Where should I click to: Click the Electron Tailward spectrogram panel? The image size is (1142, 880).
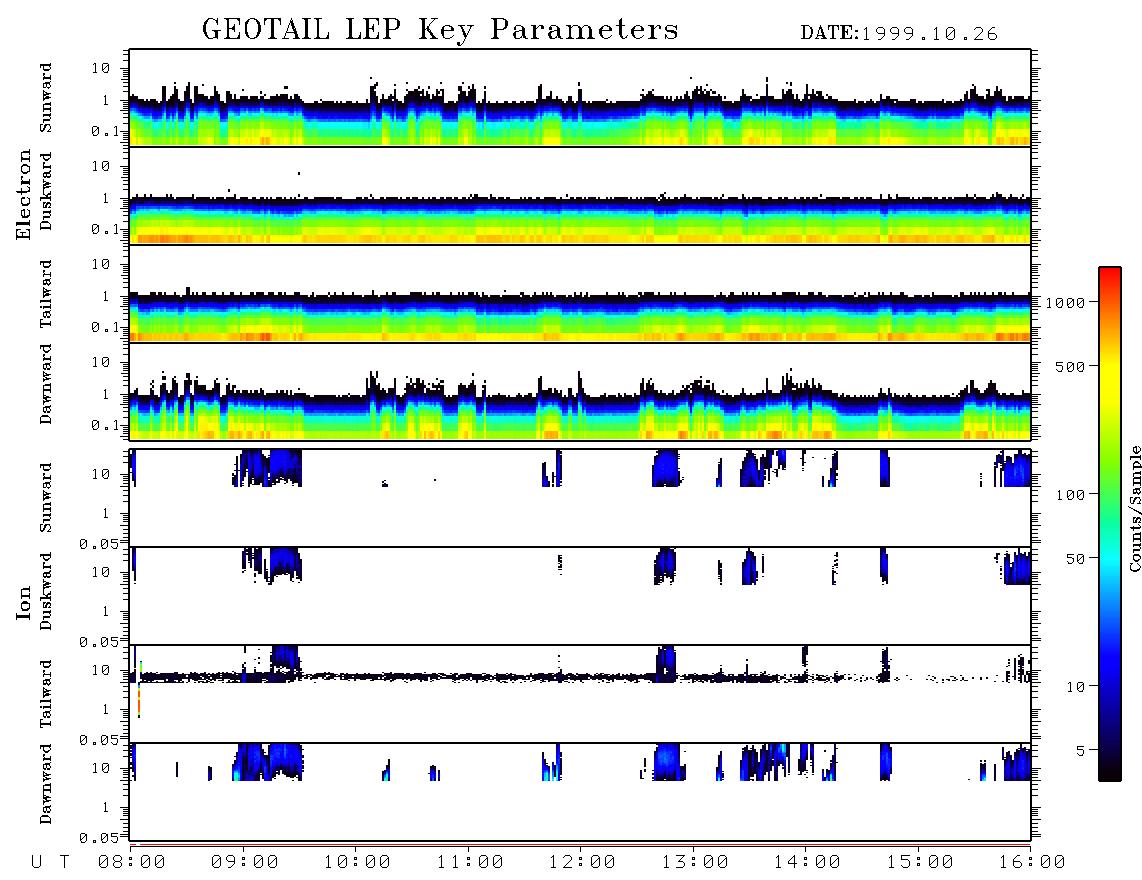pos(580,294)
